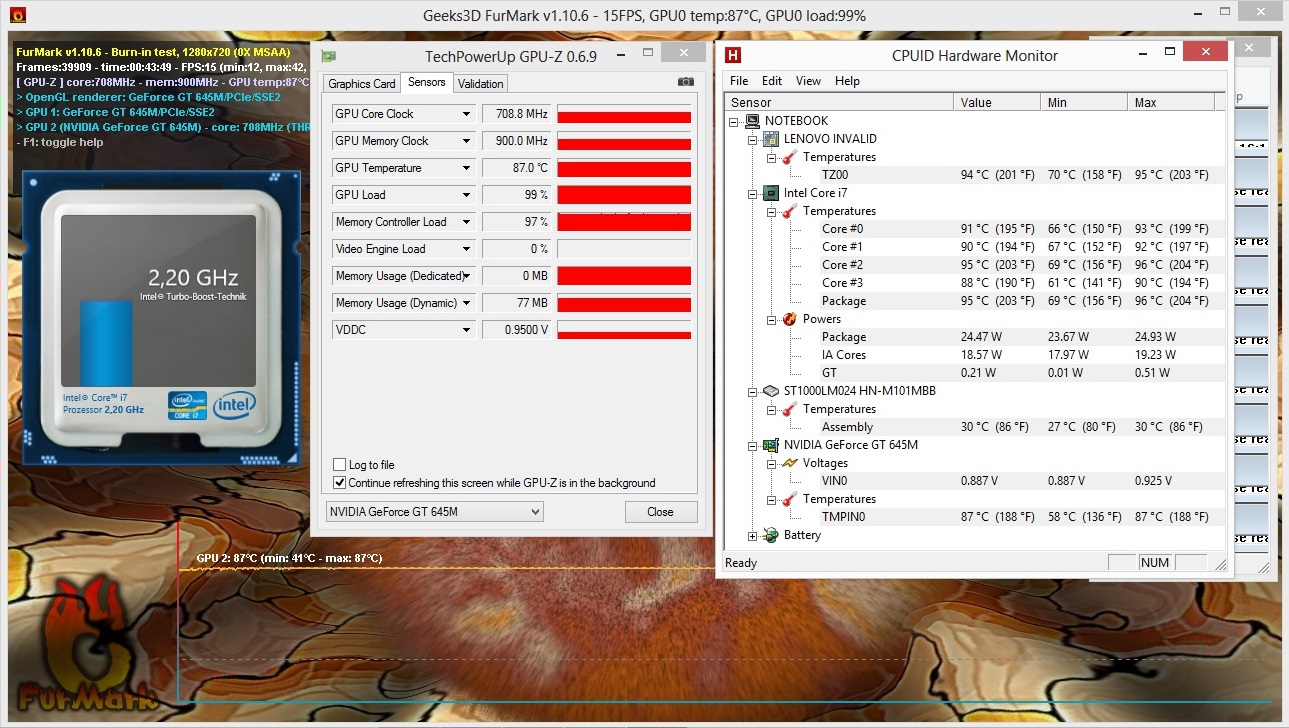Open the GPU Core Clock sensor dropdown

pos(466,114)
